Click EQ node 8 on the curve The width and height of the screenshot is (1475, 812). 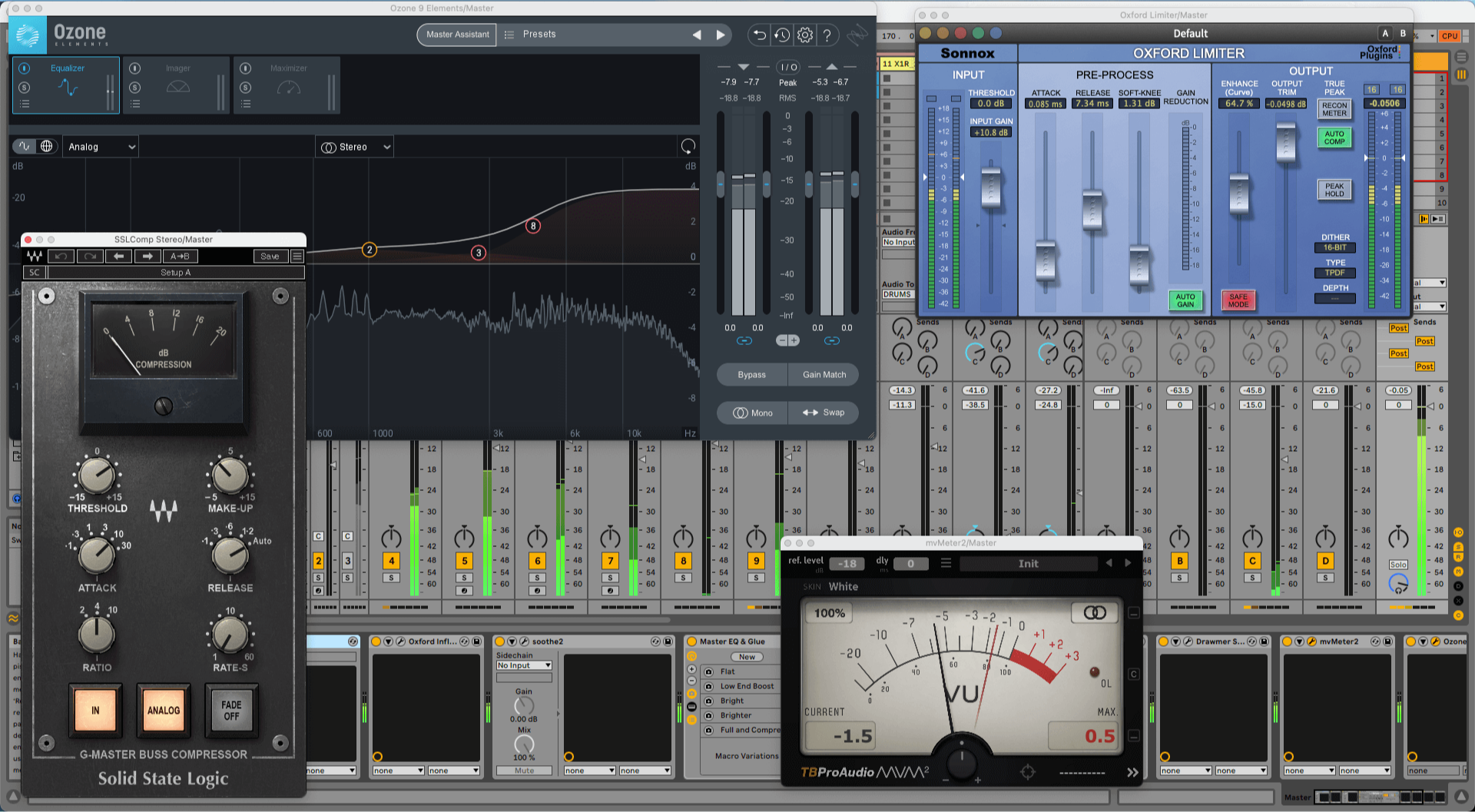pyautogui.click(x=533, y=226)
